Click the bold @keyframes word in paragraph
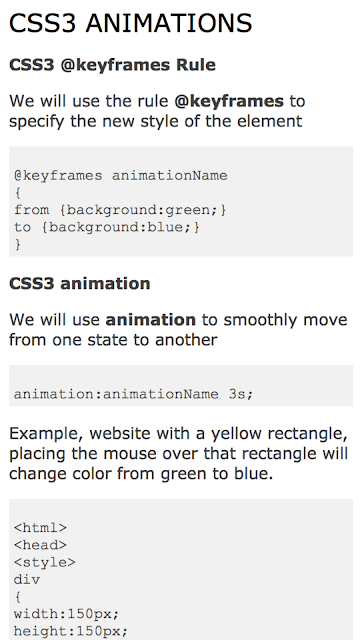The width and height of the screenshot is (360, 640). 229,101
